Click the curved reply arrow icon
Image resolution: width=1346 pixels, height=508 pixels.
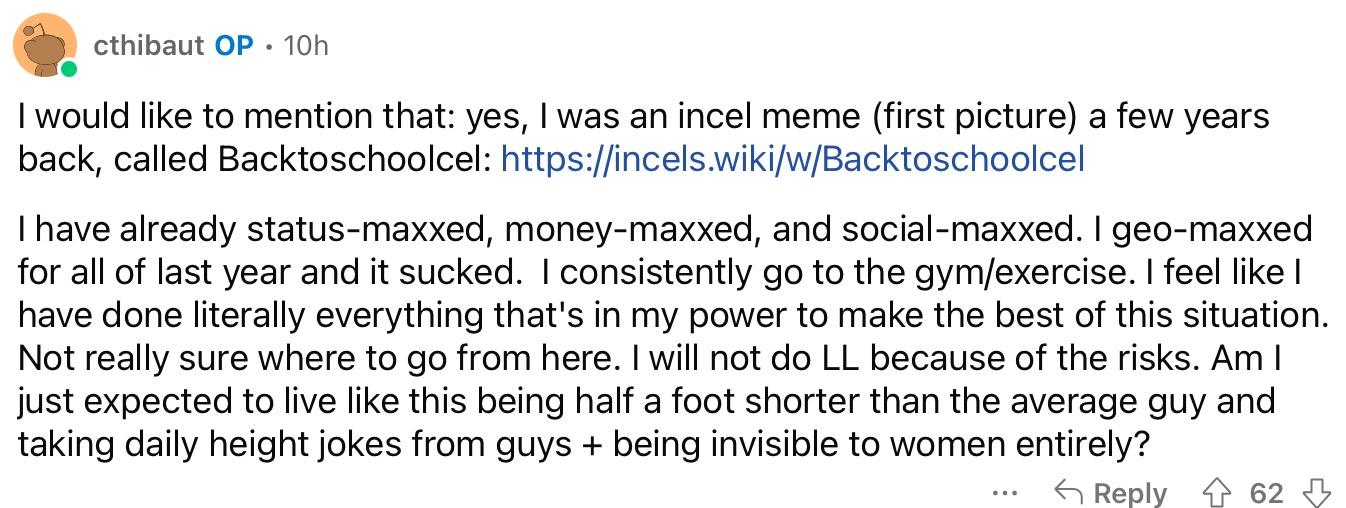click(1069, 492)
